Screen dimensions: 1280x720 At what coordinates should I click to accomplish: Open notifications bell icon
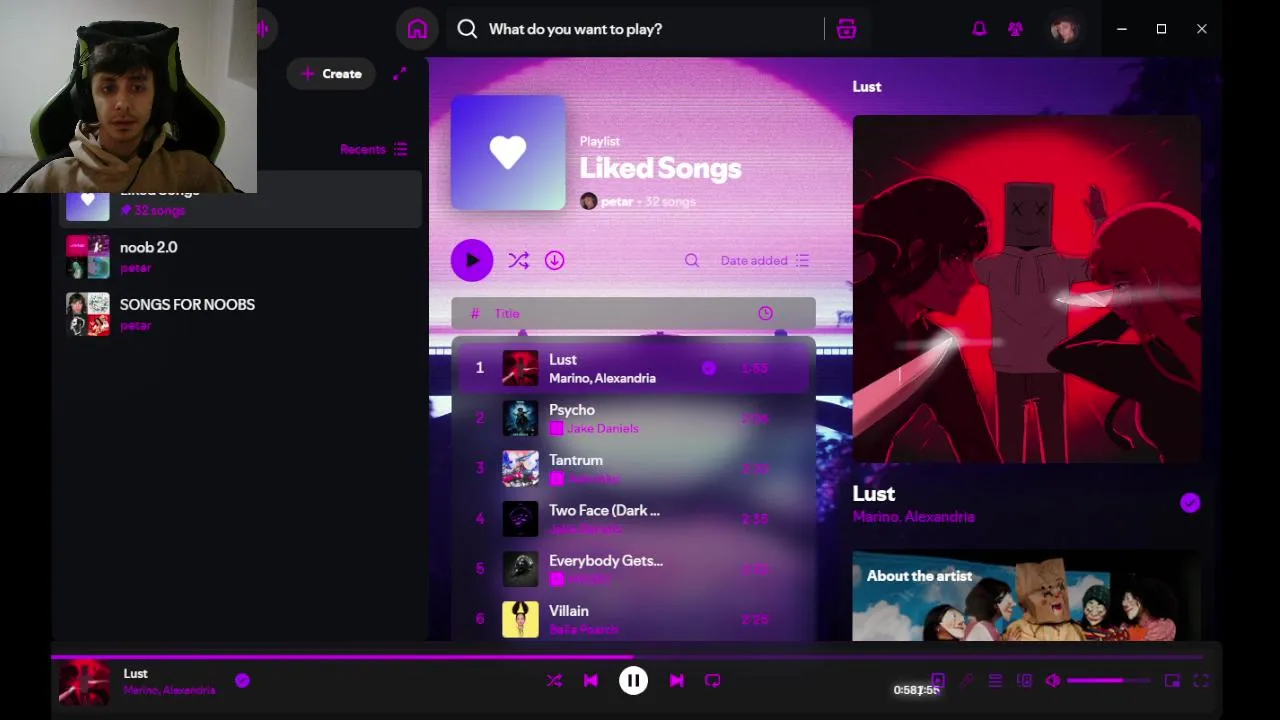pyautogui.click(x=979, y=29)
